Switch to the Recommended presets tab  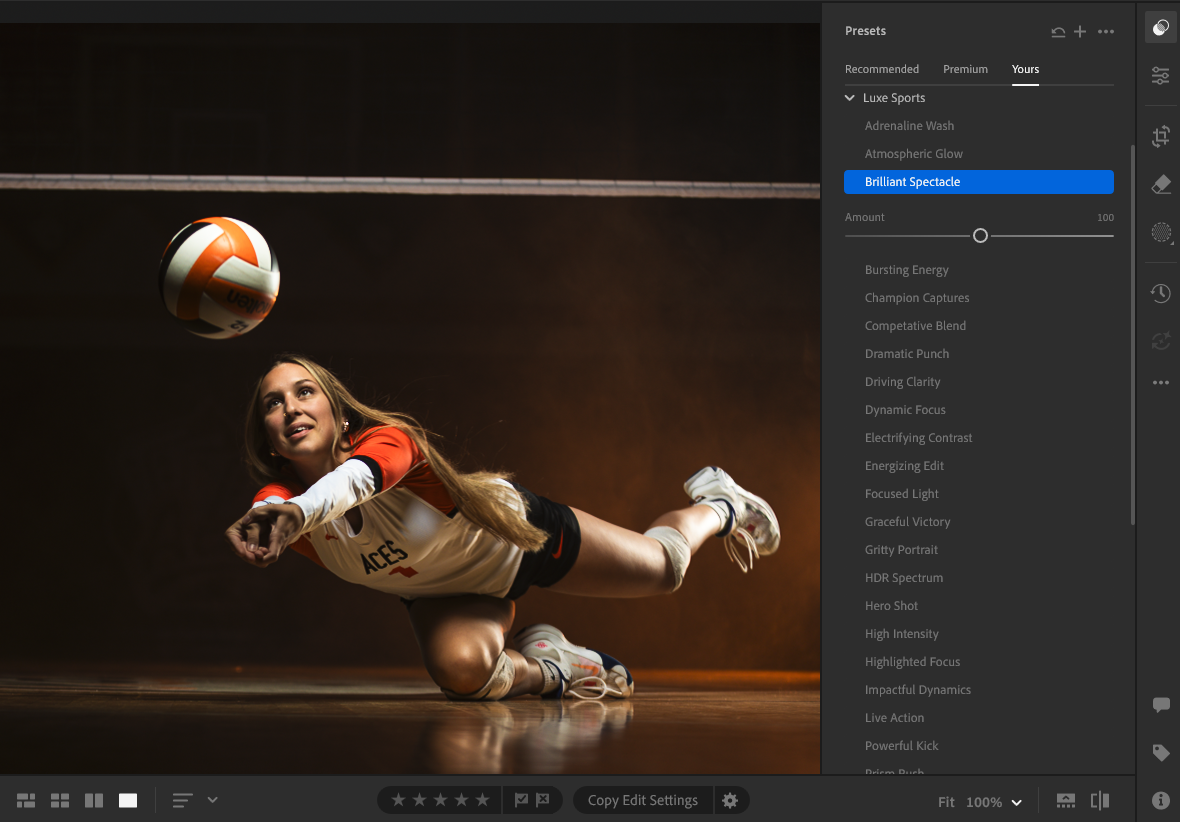click(x=881, y=69)
